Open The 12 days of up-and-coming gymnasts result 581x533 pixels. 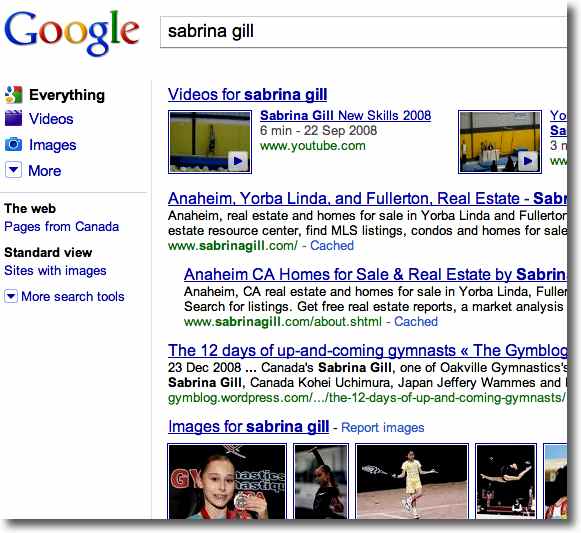(x=367, y=350)
